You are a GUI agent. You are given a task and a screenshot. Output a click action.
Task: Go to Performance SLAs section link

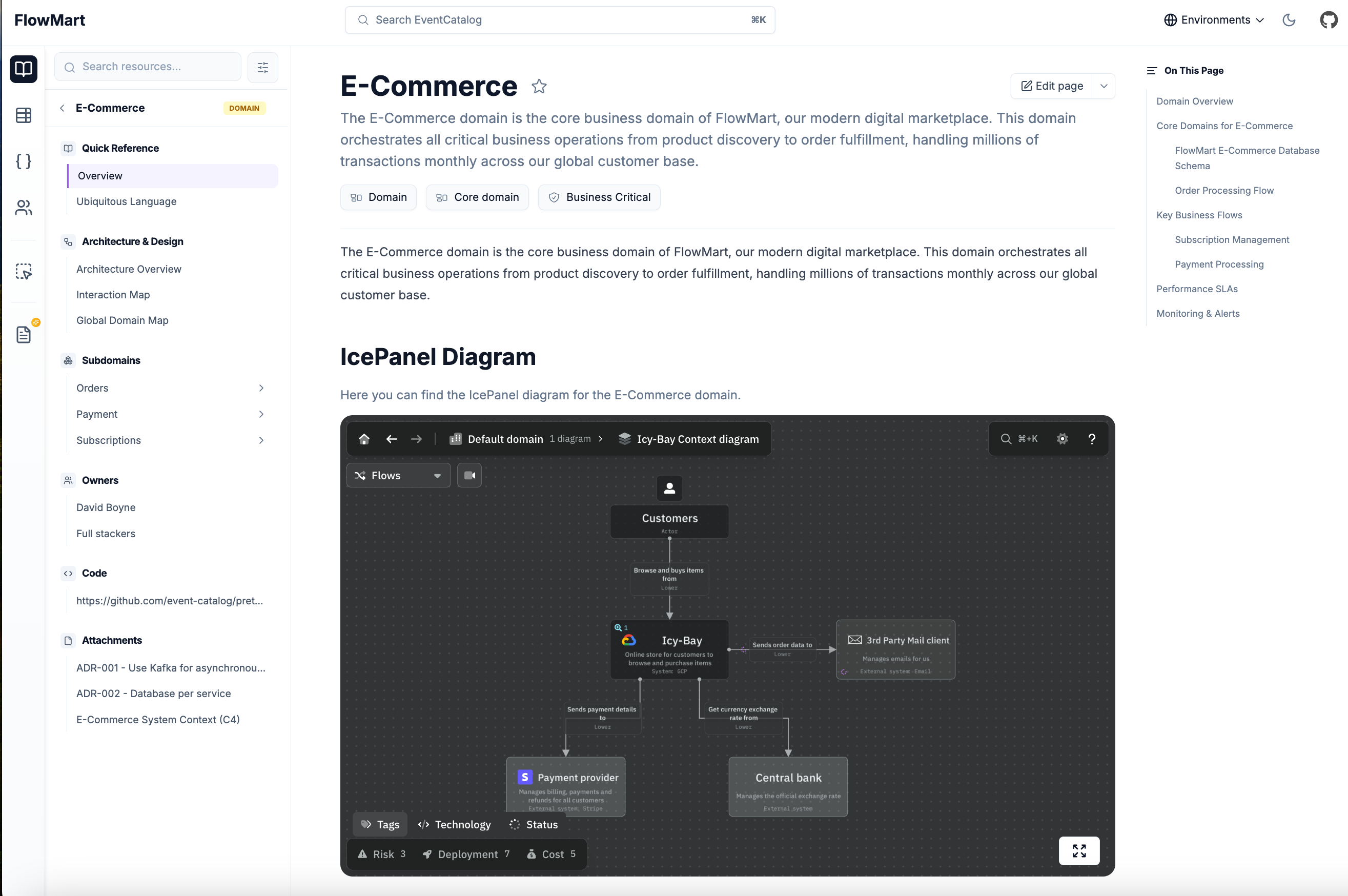click(x=1197, y=289)
